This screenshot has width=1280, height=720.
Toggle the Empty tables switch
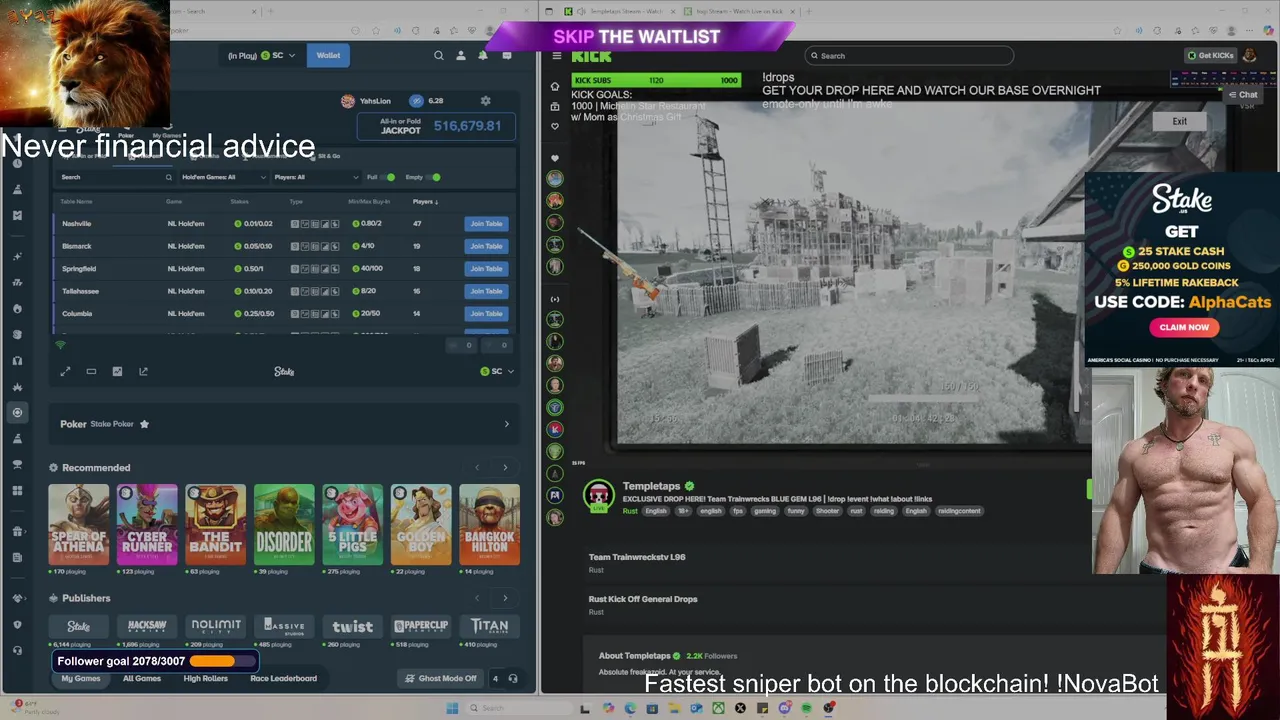[433, 177]
